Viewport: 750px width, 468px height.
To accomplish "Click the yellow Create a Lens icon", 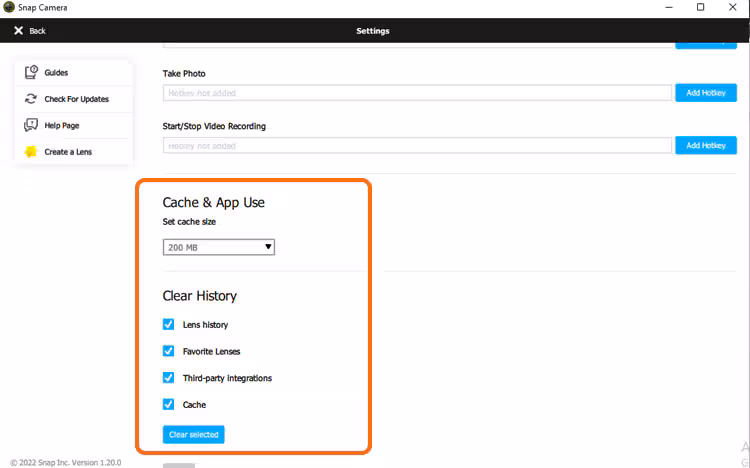I will 31,151.
